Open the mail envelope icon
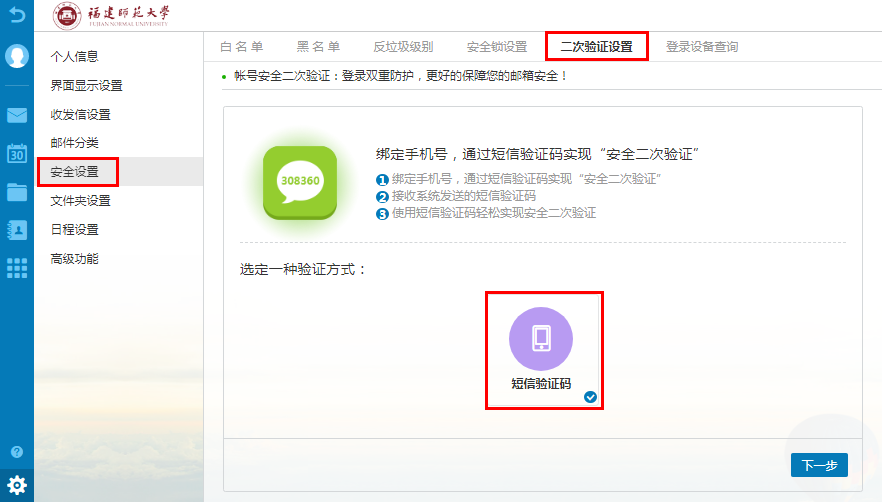This screenshot has height=502, width=882. [x=17, y=115]
